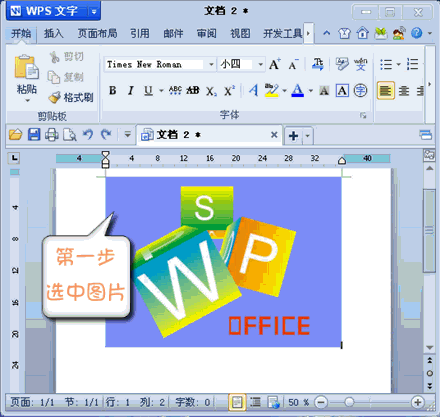
Task: Open the 视图 ribbon tab
Action: point(240,33)
